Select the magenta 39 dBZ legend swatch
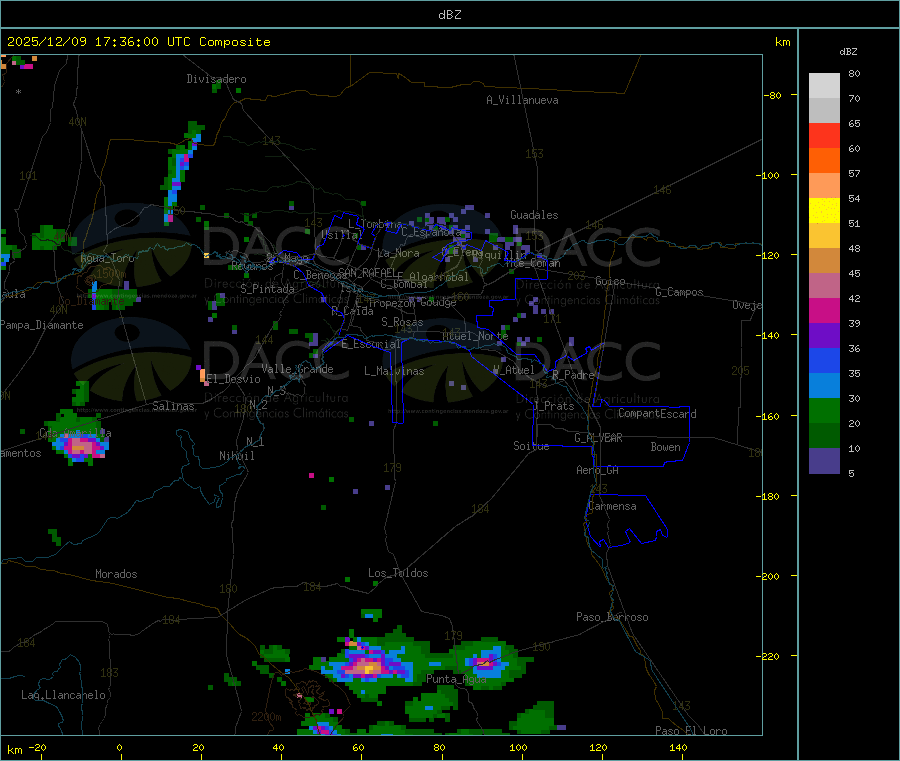 [x=824, y=310]
